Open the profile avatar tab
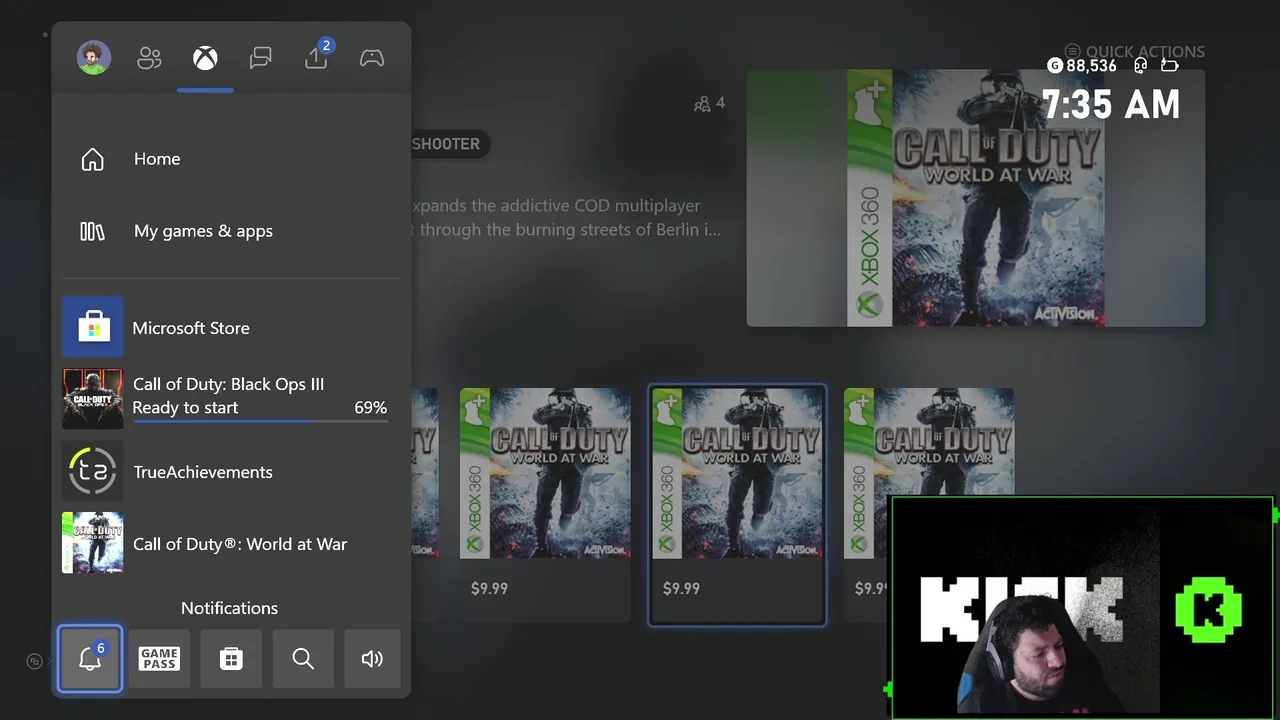The image size is (1280, 720). (93, 58)
